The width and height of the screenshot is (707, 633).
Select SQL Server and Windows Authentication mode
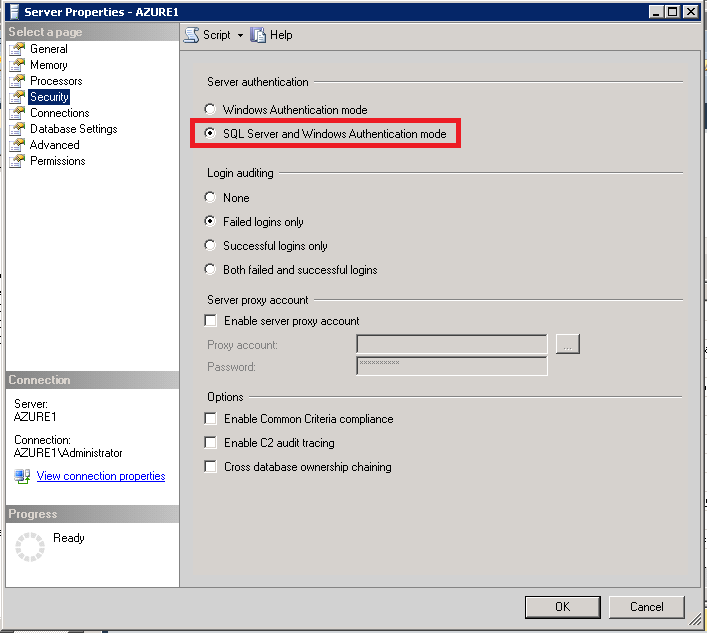pos(210,133)
